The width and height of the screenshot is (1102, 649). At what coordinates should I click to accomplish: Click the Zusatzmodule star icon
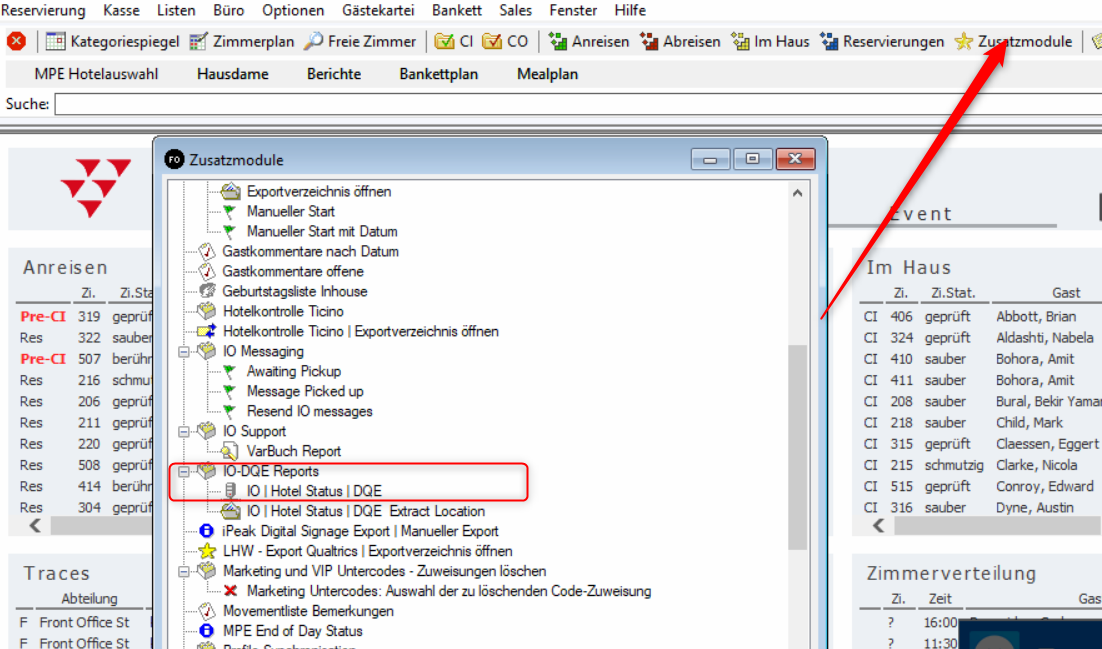[x=963, y=41]
